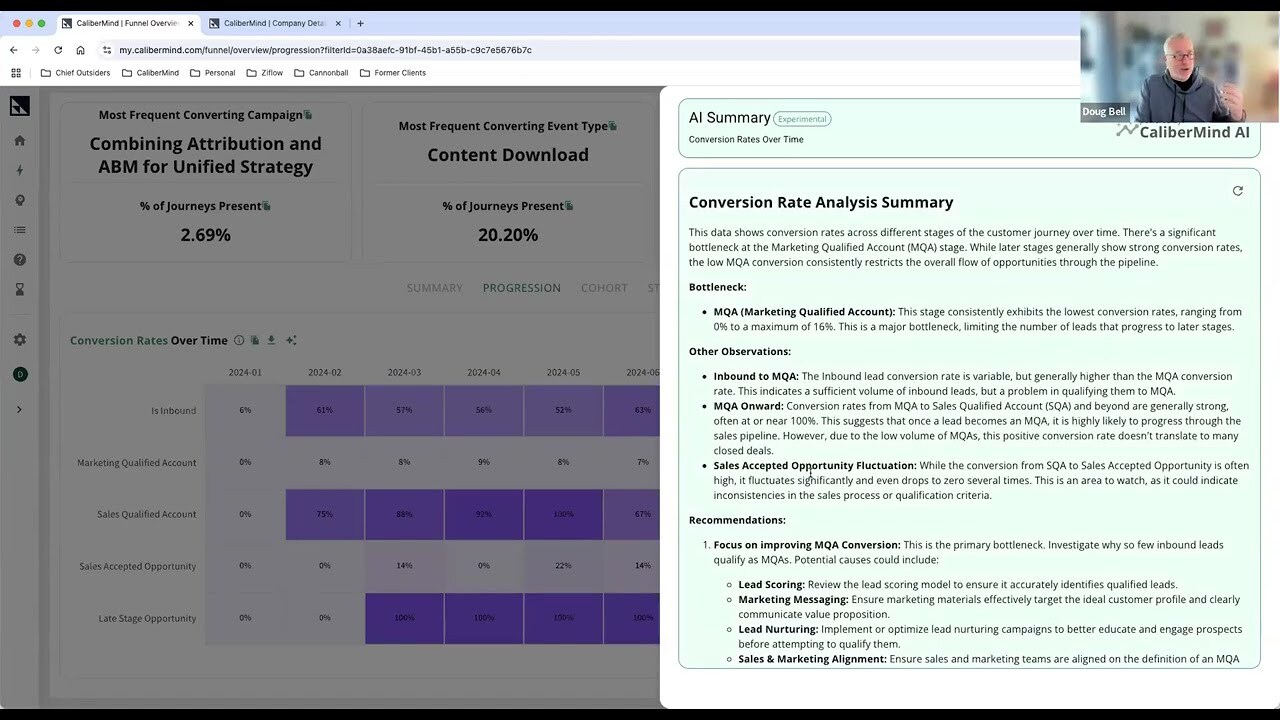The width and height of the screenshot is (1280, 720).
Task: Select the Home icon in the sidebar
Action: click(x=20, y=140)
